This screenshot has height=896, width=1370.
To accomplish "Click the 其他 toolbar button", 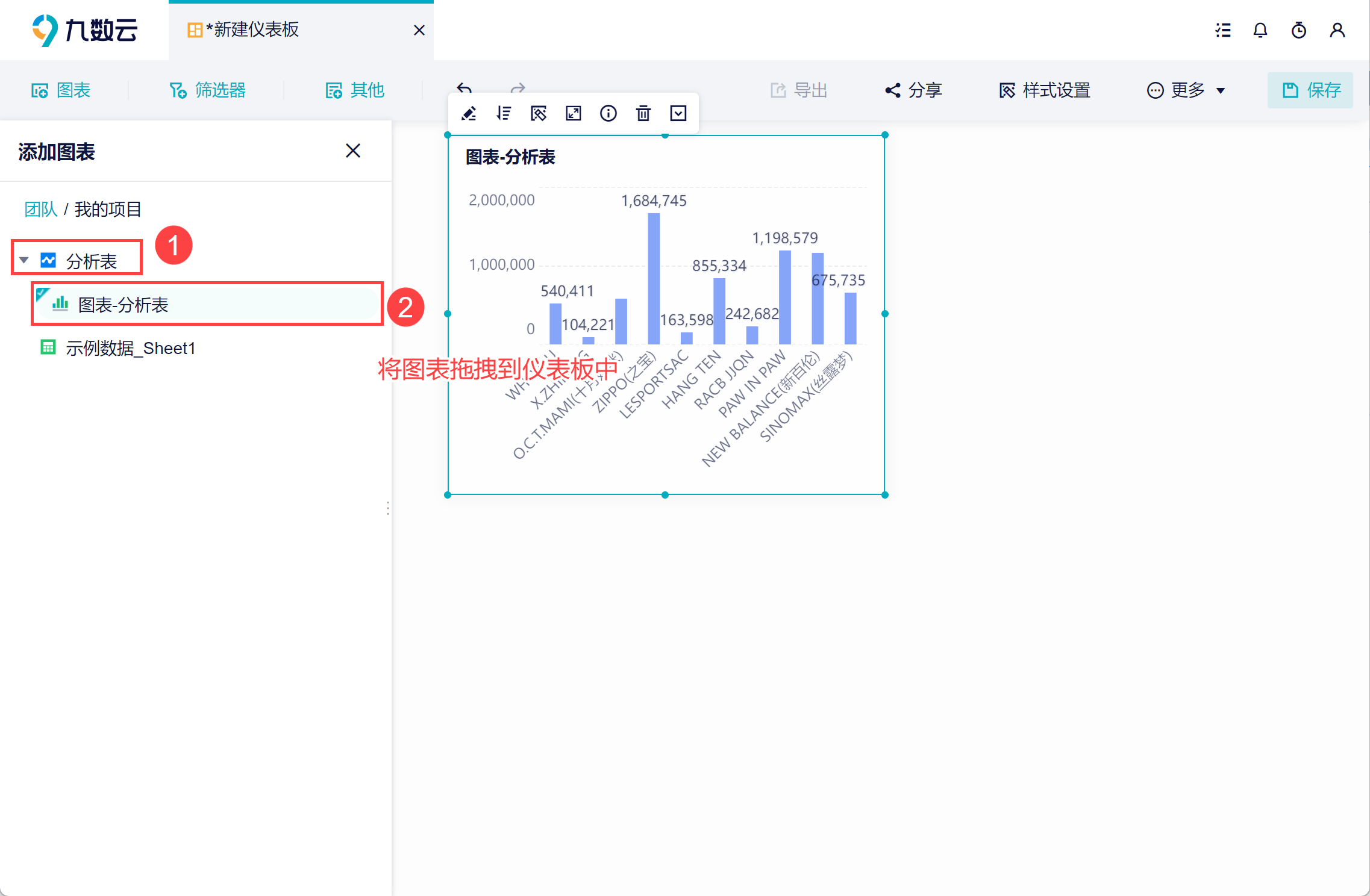I will (x=355, y=90).
